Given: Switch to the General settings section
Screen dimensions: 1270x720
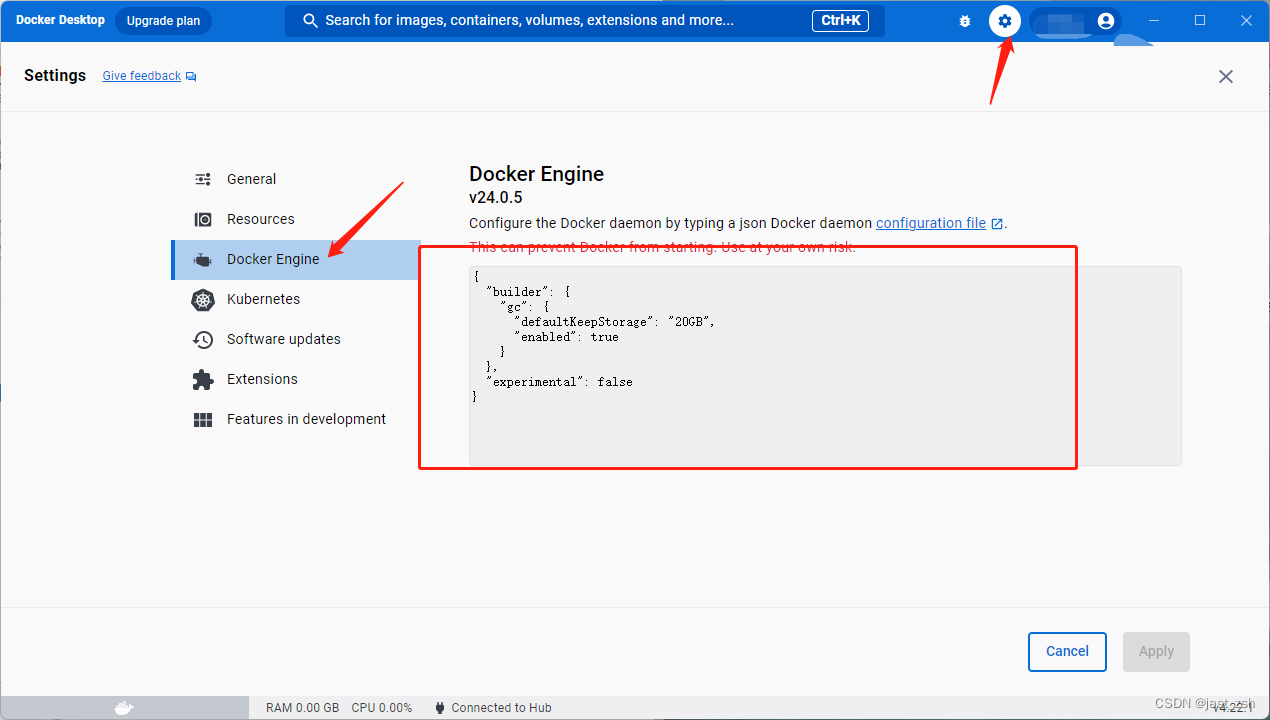Looking at the screenshot, I should click(x=253, y=179).
